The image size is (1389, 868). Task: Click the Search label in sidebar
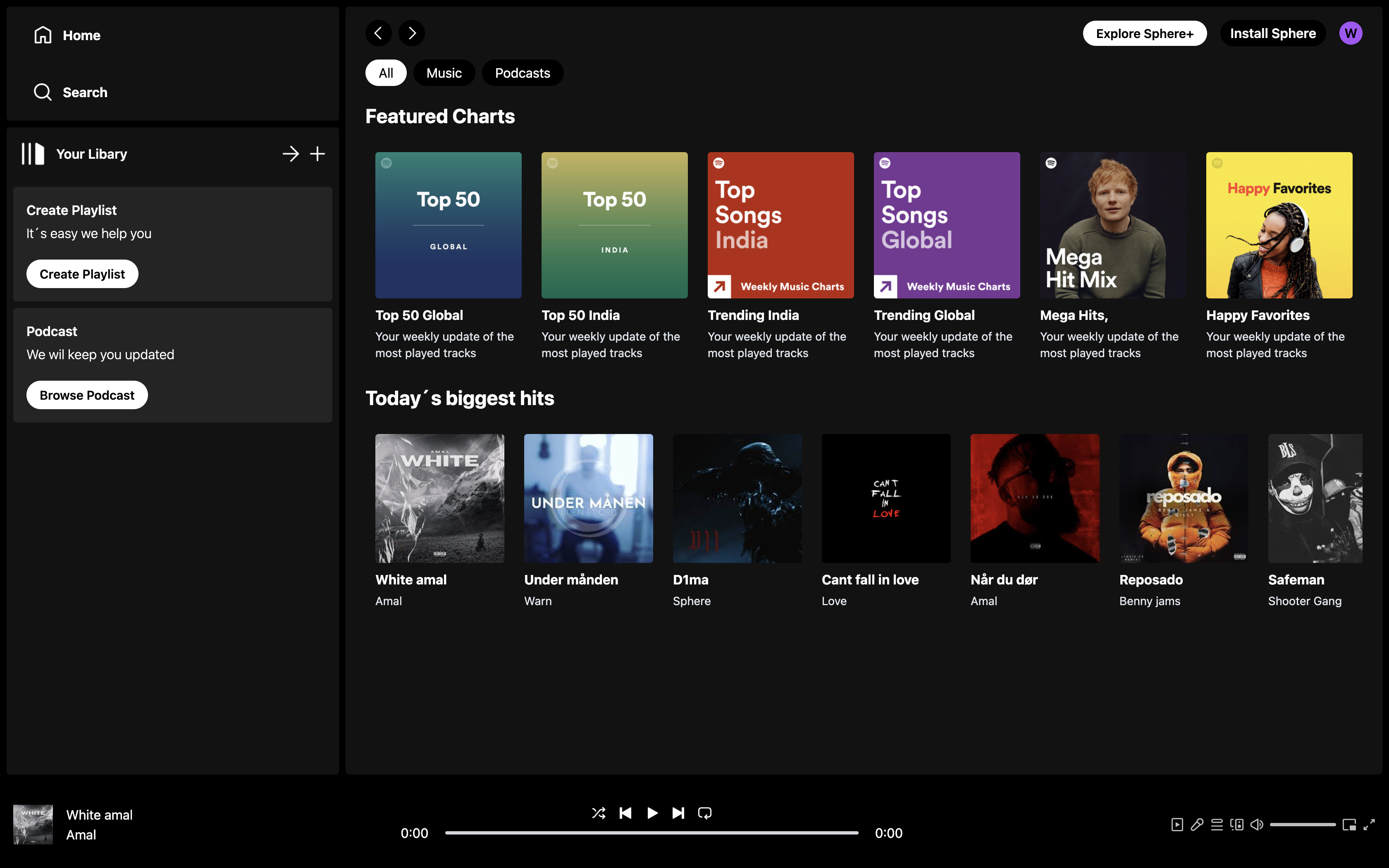click(85, 92)
